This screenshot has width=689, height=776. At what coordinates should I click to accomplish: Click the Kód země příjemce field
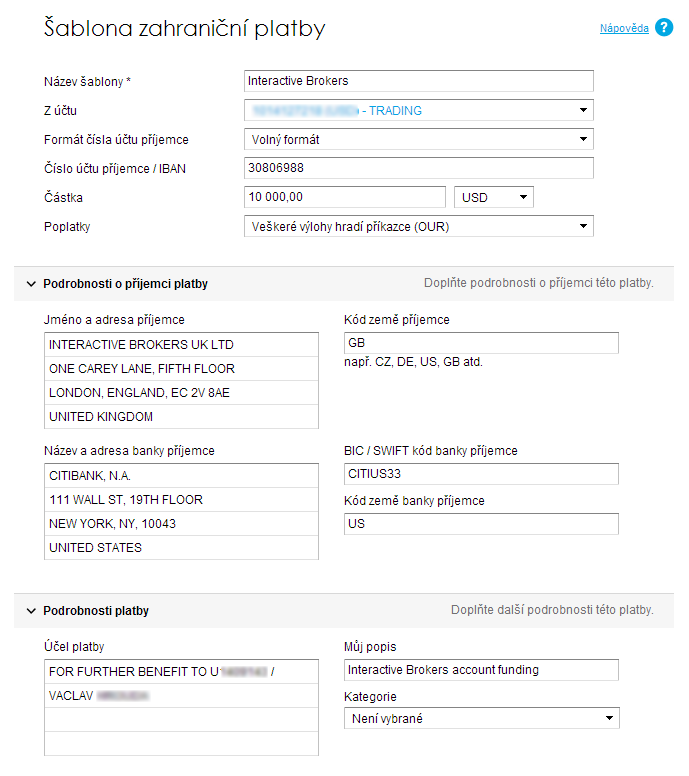[480, 343]
